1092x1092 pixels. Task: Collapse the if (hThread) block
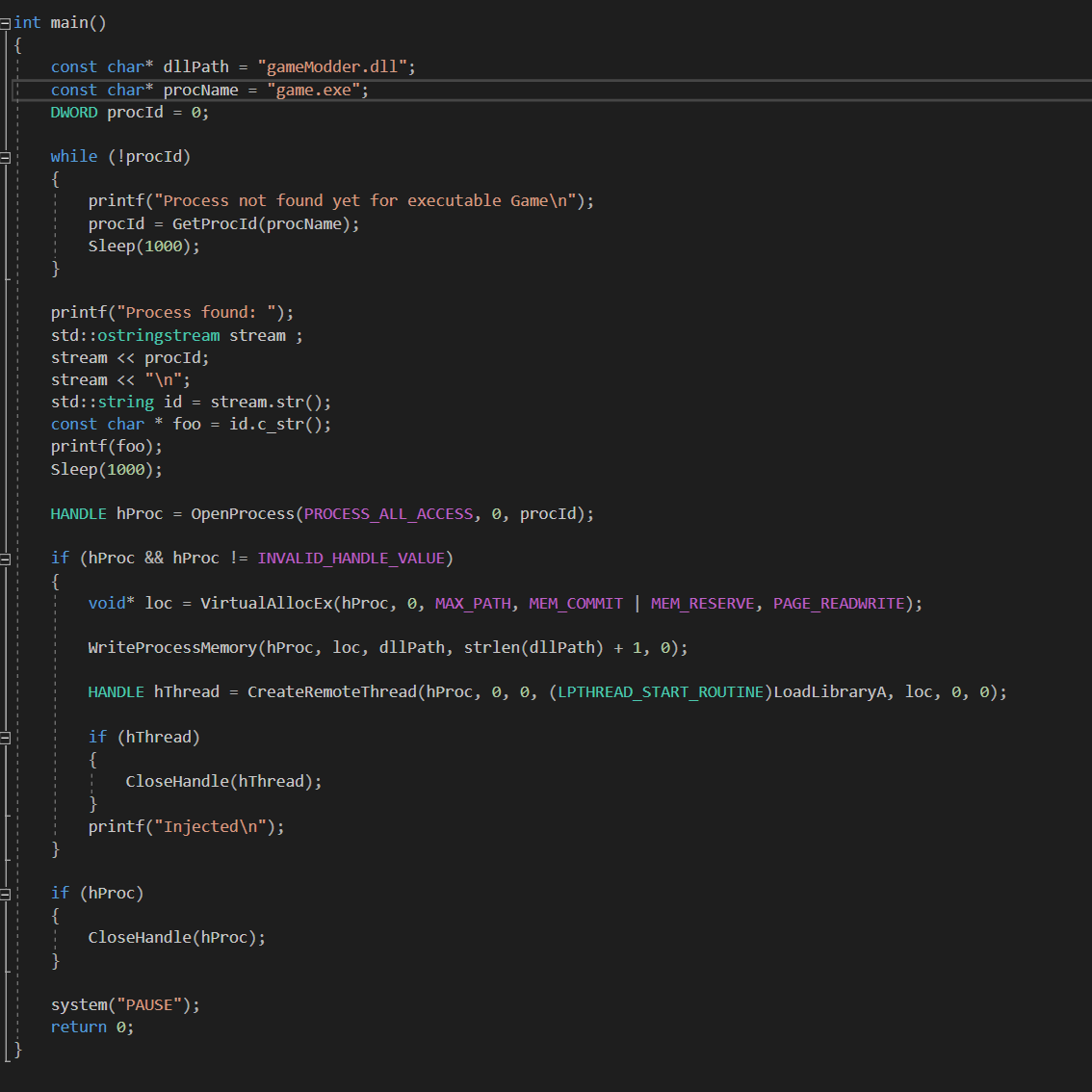point(5,739)
